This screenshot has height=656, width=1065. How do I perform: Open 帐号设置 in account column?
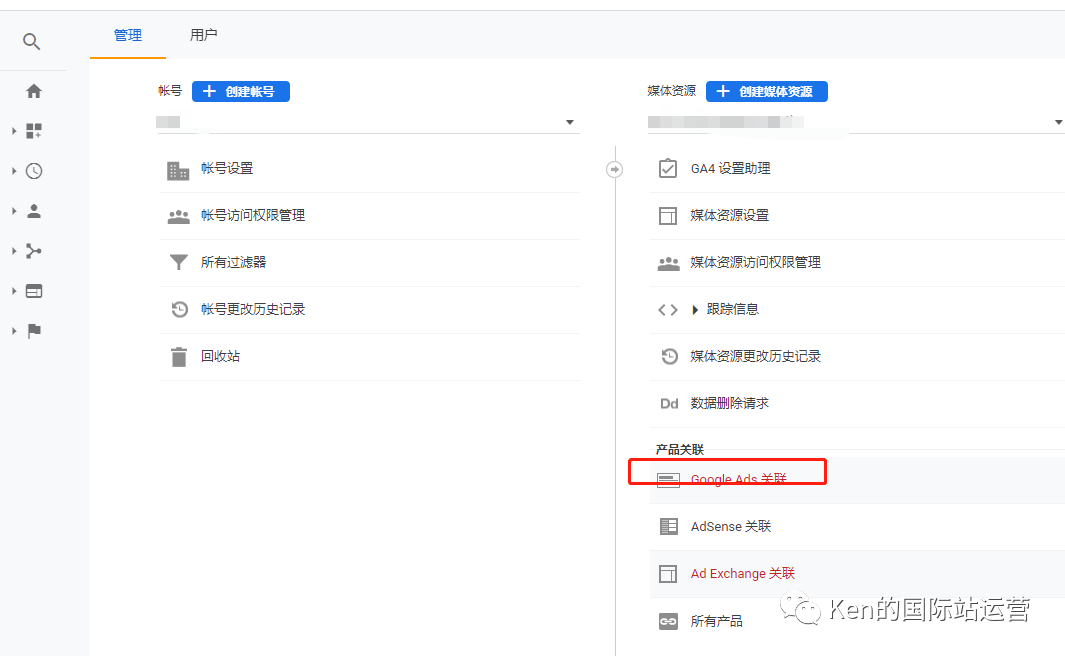(227, 169)
